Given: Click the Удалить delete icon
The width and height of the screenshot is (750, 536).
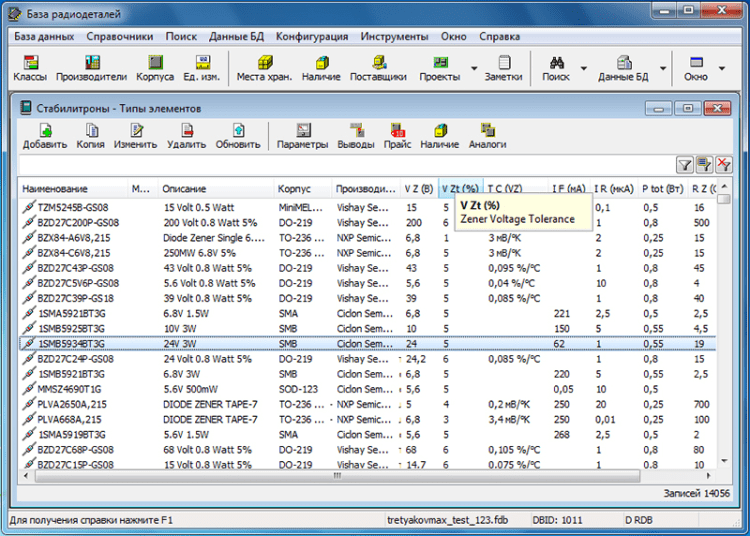Looking at the screenshot, I should [x=186, y=136].
